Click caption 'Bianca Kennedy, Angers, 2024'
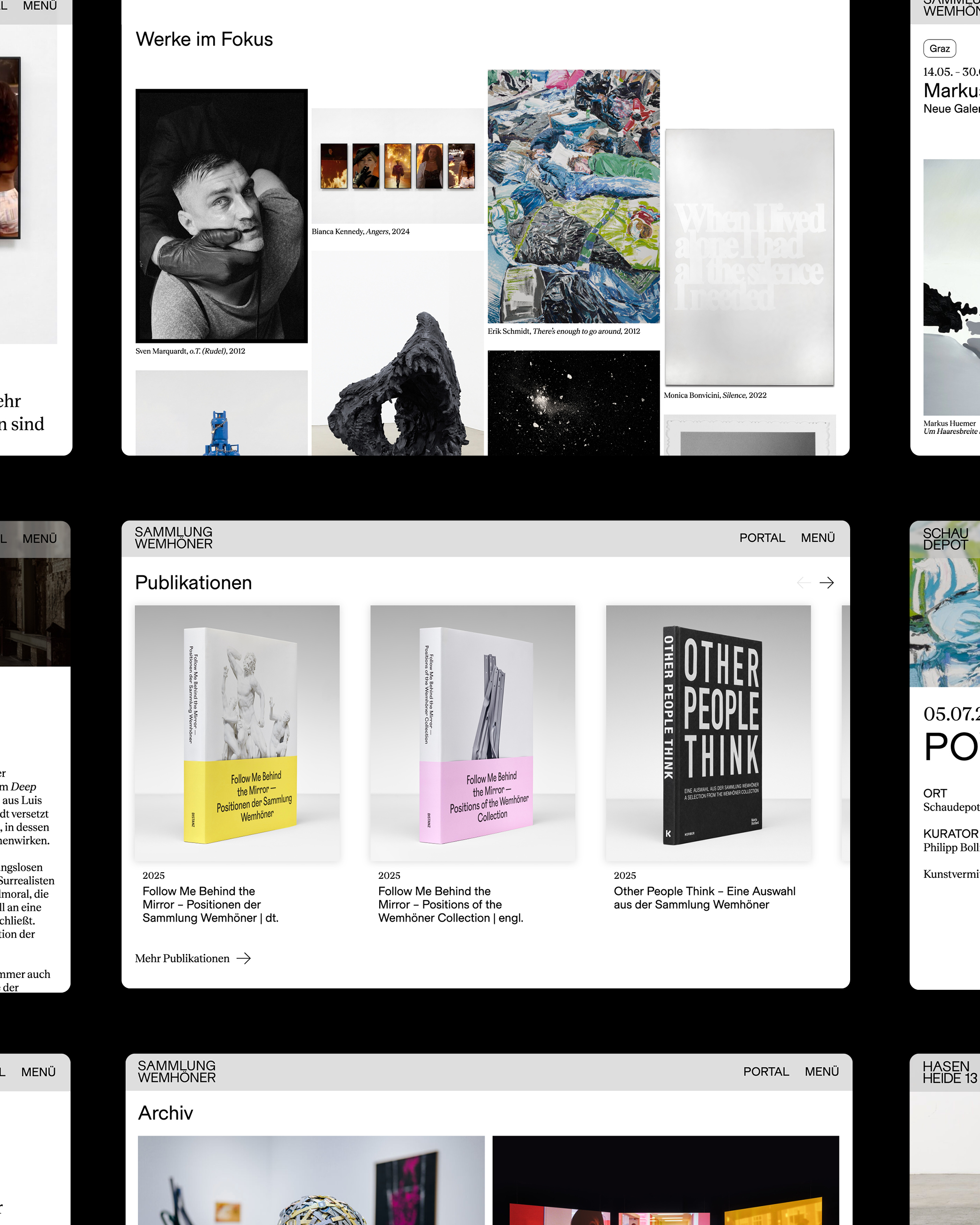This screenshot has width=980, height=1225. coord(360,231)
